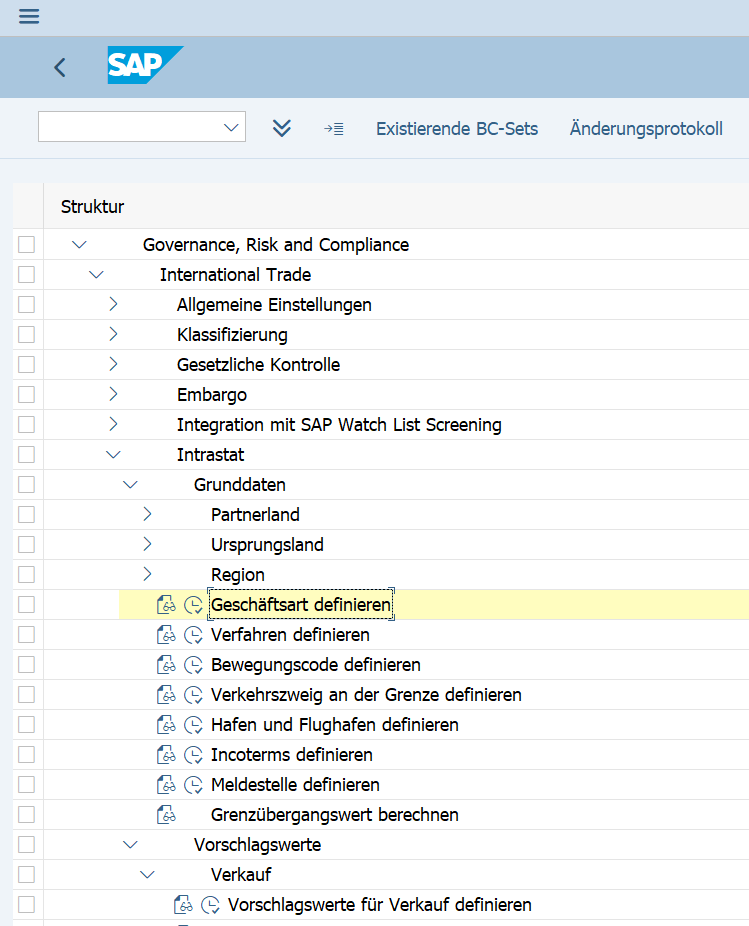Collapse the Intrastat tree node
Screen dimensions: 749x926
(113, 455)
